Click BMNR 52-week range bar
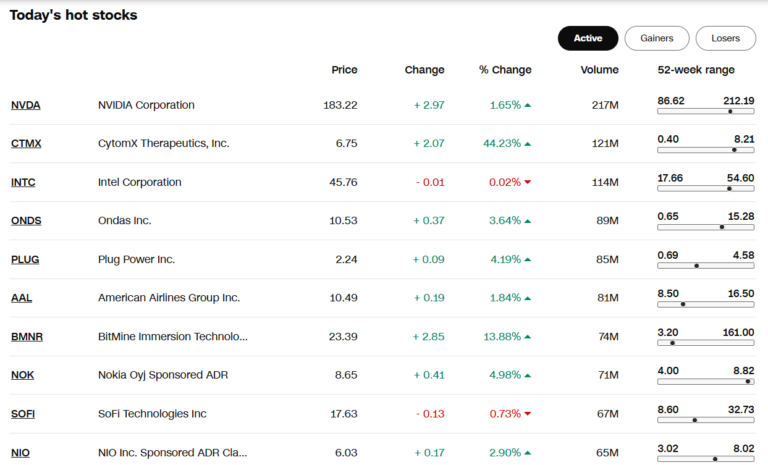The height and width of the screenshot is (465, 768). point(706,343)
